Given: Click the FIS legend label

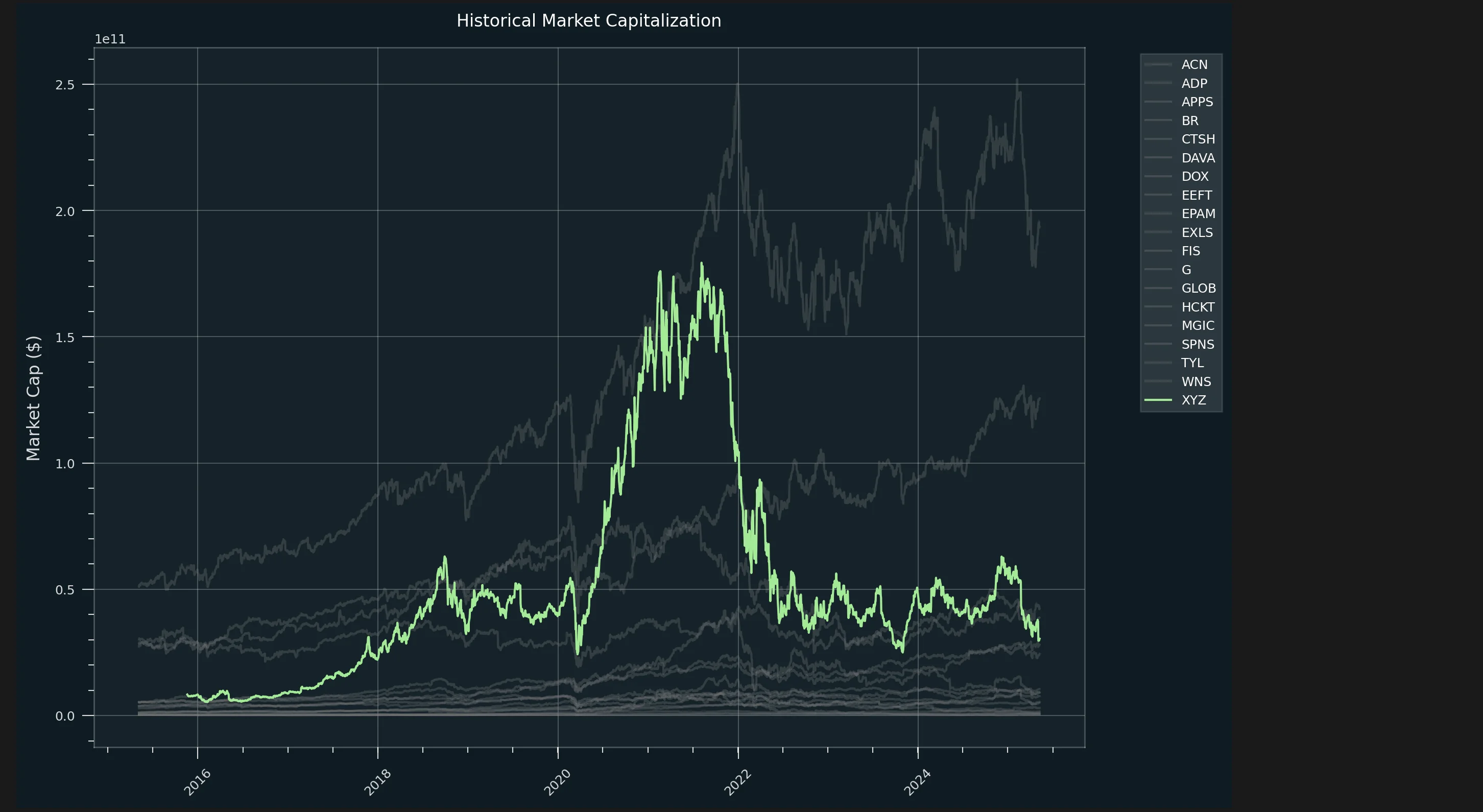Looking at the screenshot, I should click(x=1190, y=251).
